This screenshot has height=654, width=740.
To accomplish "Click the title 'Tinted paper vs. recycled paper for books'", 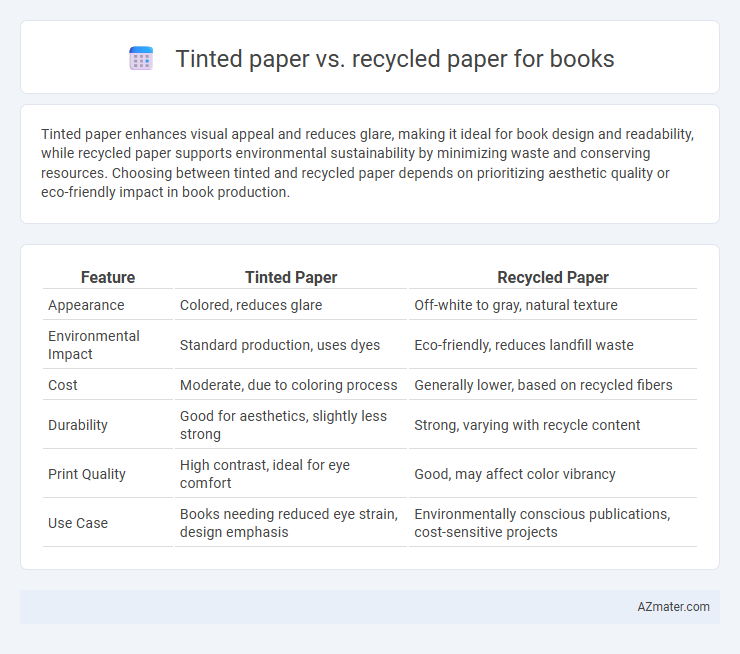I will pos(395,59).
